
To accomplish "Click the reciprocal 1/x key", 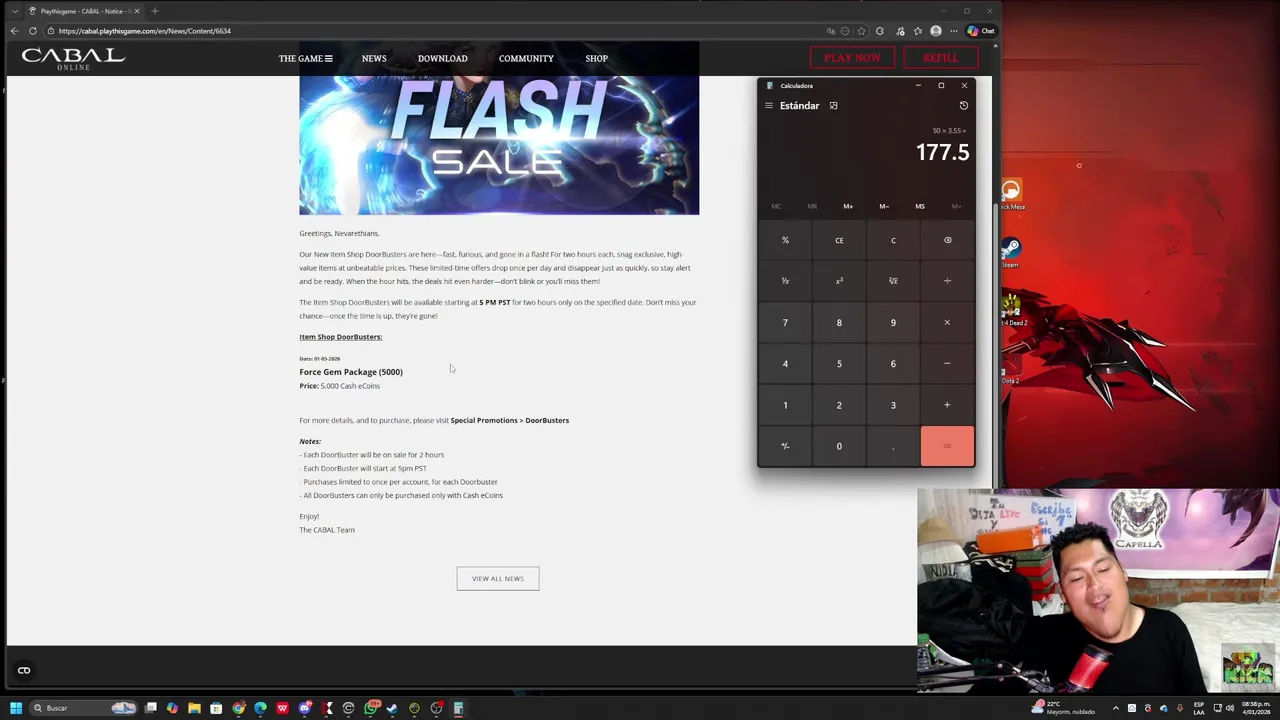I will click(785, 281).
